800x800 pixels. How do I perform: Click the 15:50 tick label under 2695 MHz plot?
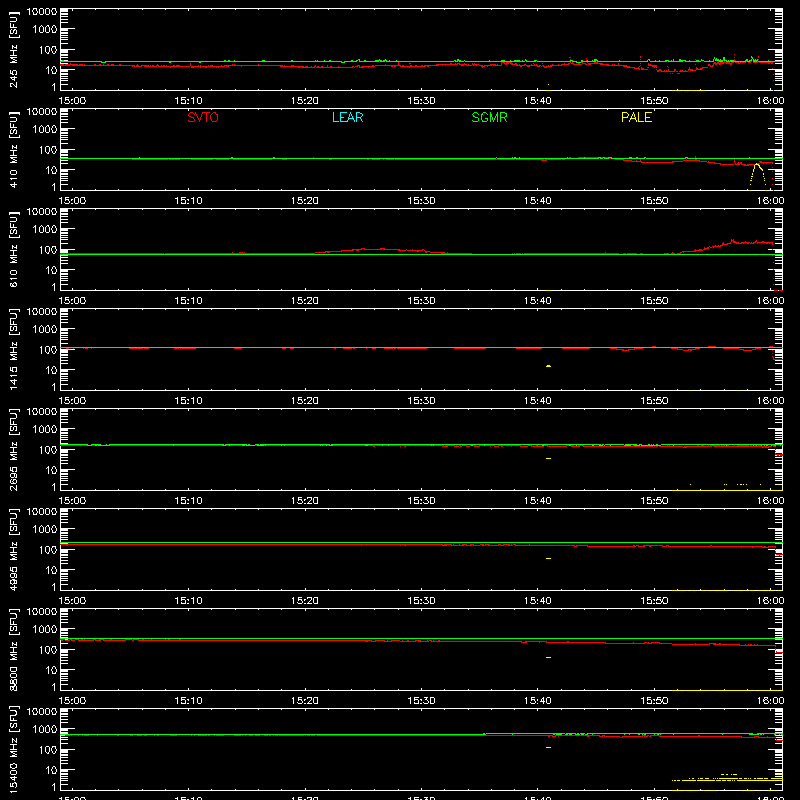[654, 501]
